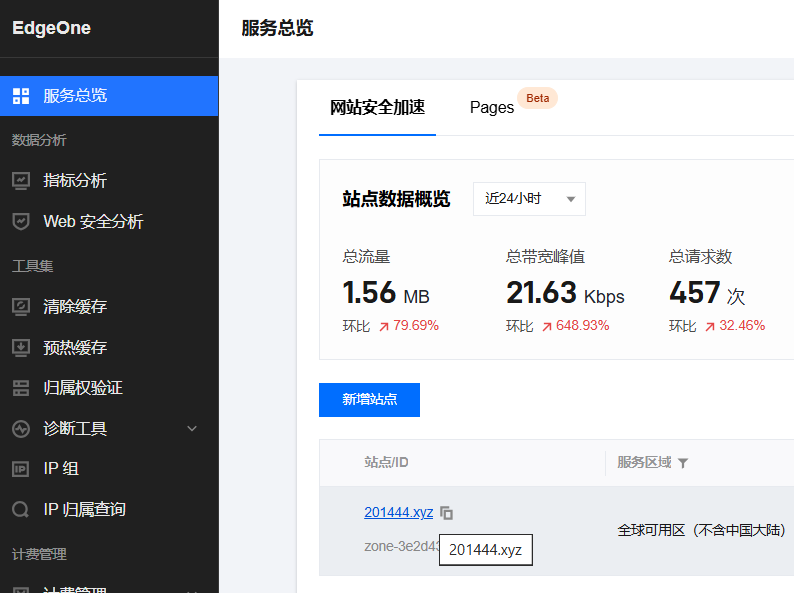Open the 近24小时 time range dropdown
Image resolution: width=794 pixels, height=593 pixels.
(529, 199)
